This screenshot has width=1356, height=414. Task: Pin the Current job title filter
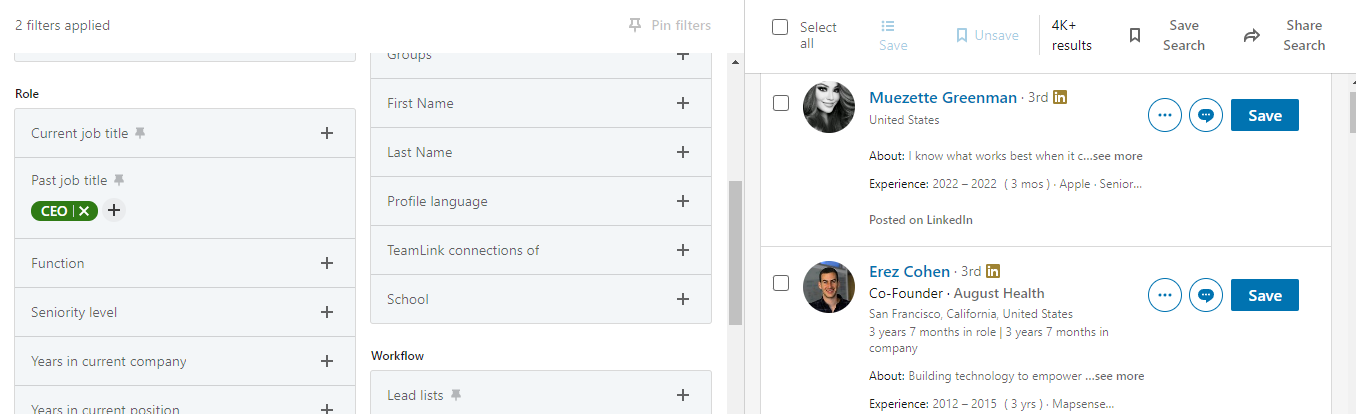point(140,133)
